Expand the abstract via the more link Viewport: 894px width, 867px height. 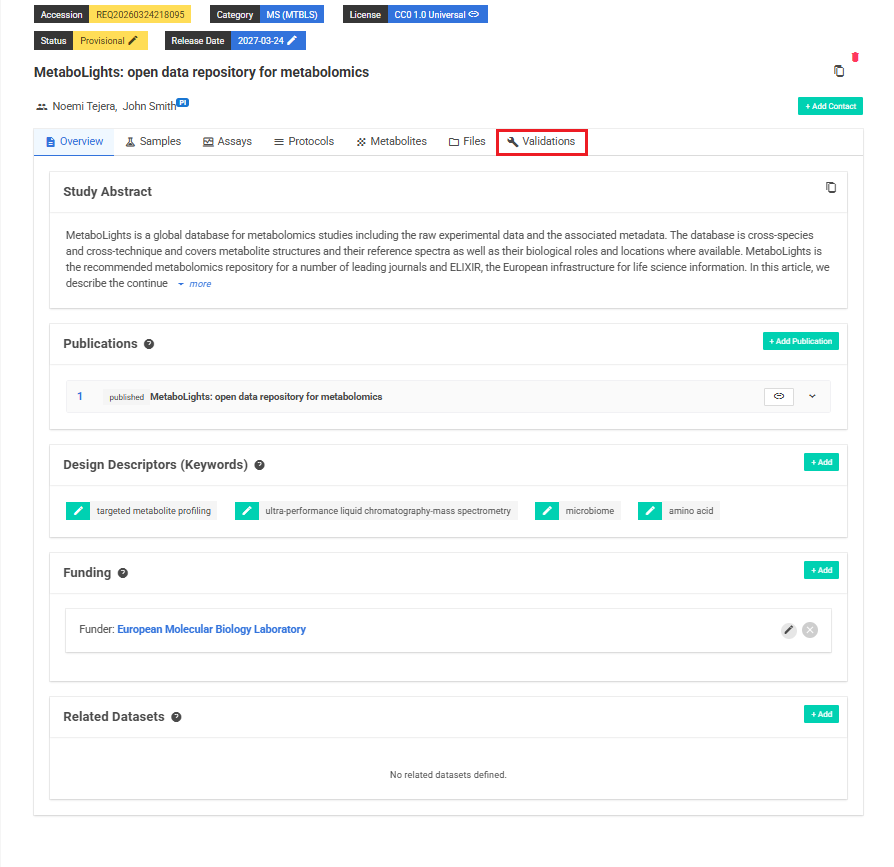pyautogui.click(x=198, y=284)
